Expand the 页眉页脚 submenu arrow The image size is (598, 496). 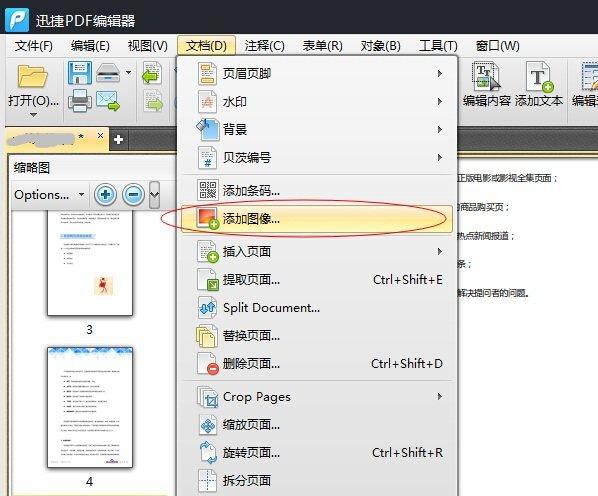coord(440,74)
